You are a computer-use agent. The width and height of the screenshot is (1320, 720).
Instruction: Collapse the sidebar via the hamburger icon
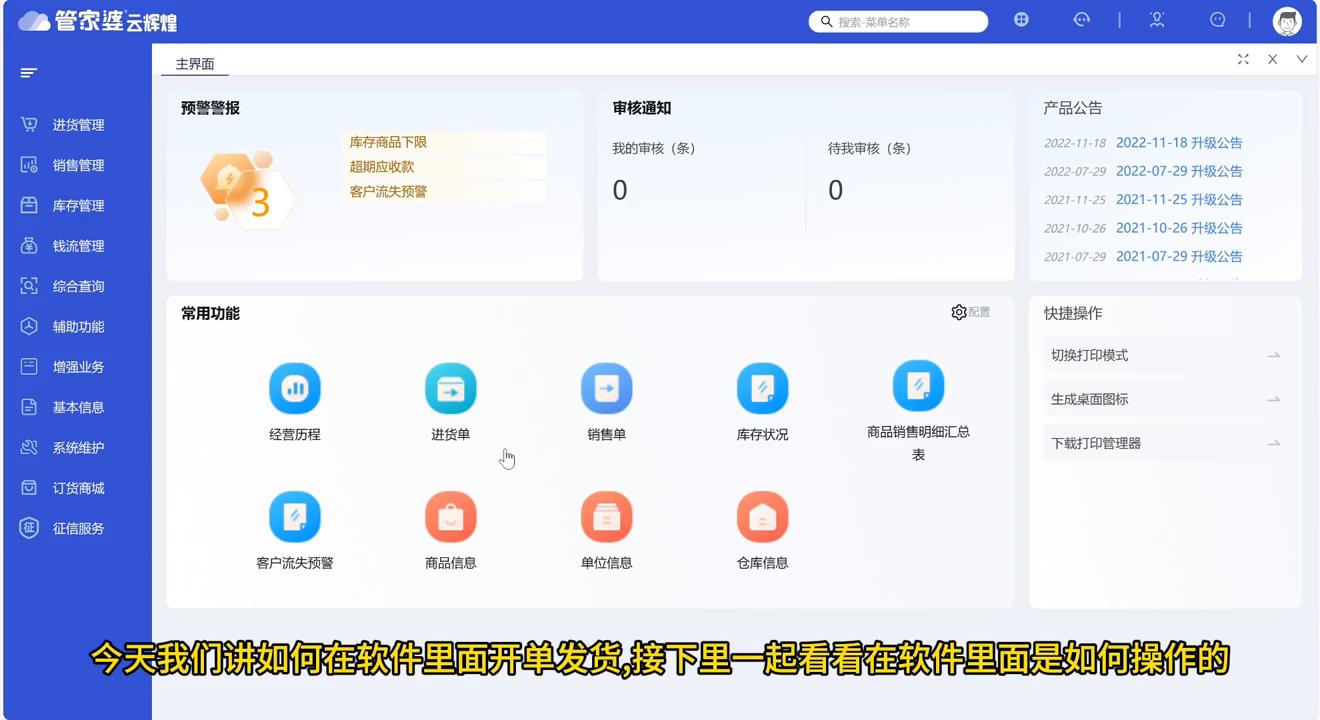(27, 72)
